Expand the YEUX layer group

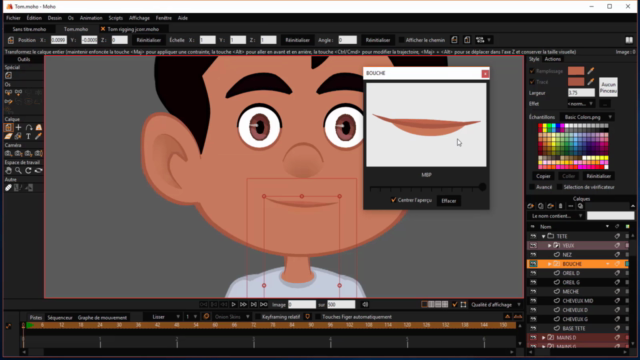point(549,246)
